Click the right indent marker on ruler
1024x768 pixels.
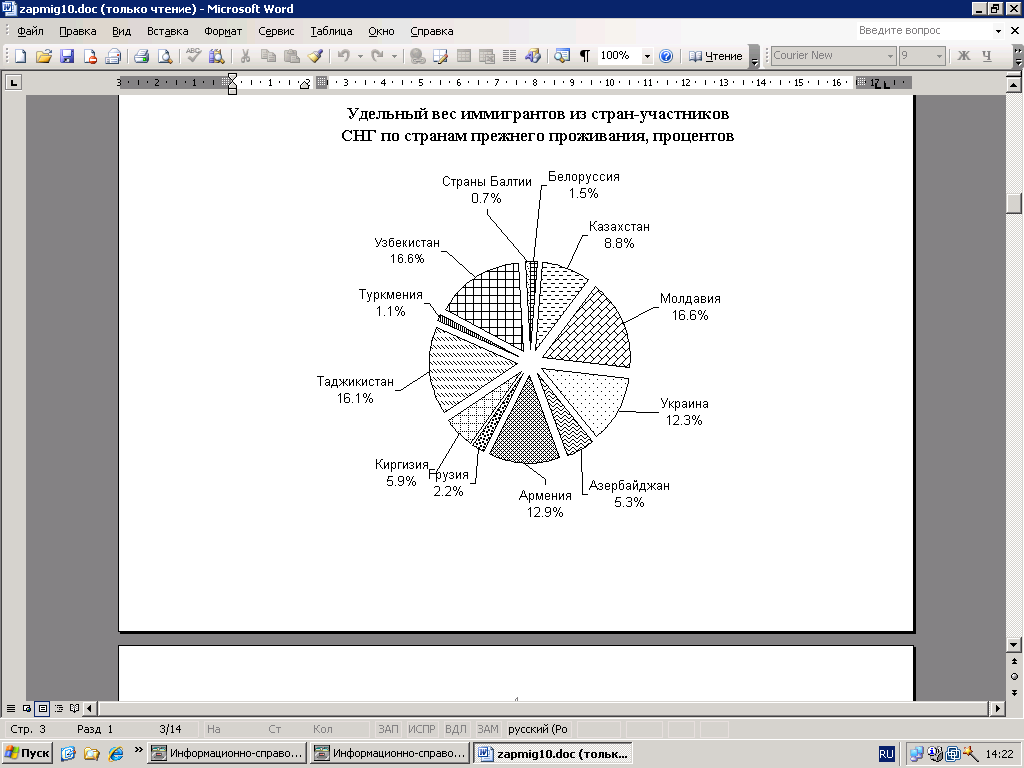[x=304, y=84]
